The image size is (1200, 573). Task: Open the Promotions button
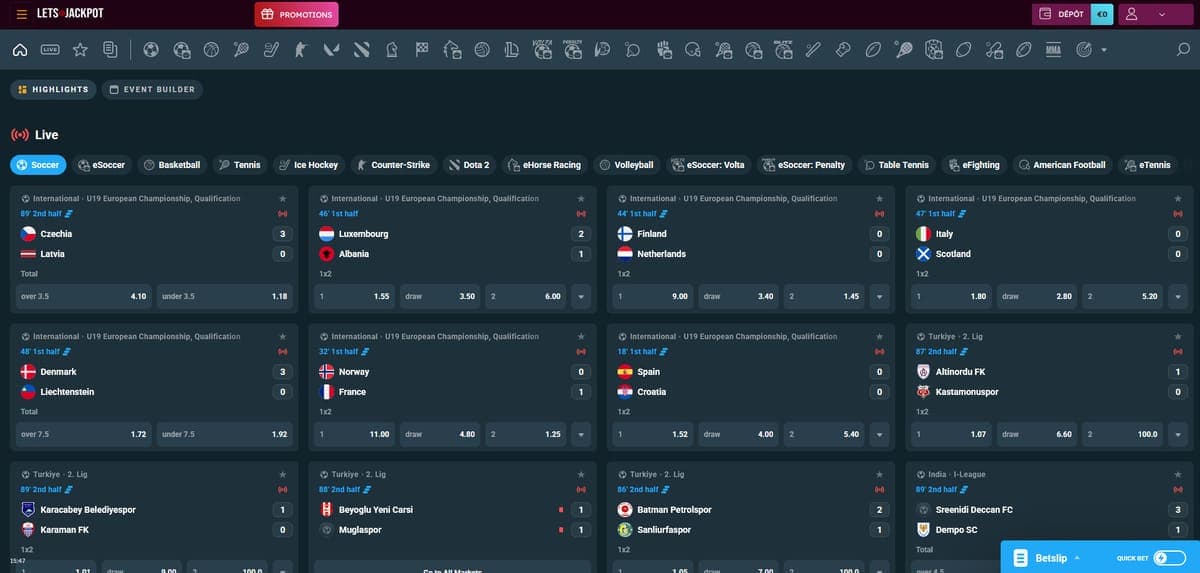[296, 14]
